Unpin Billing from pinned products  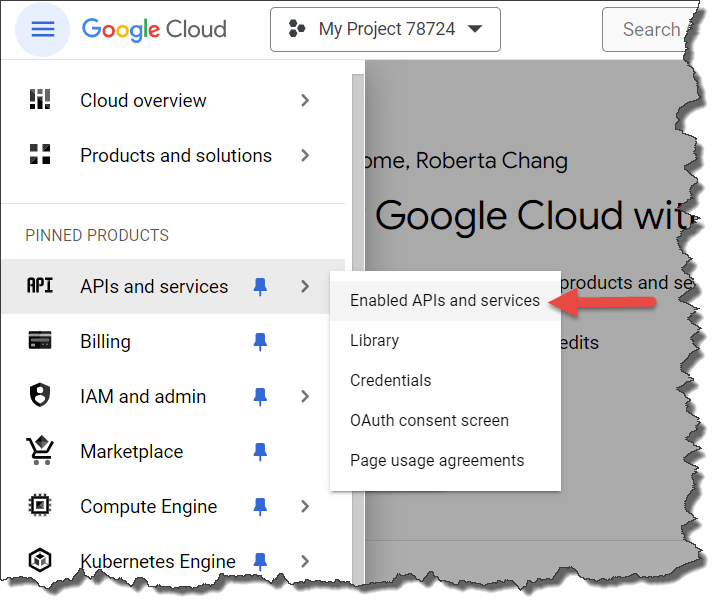260,342
